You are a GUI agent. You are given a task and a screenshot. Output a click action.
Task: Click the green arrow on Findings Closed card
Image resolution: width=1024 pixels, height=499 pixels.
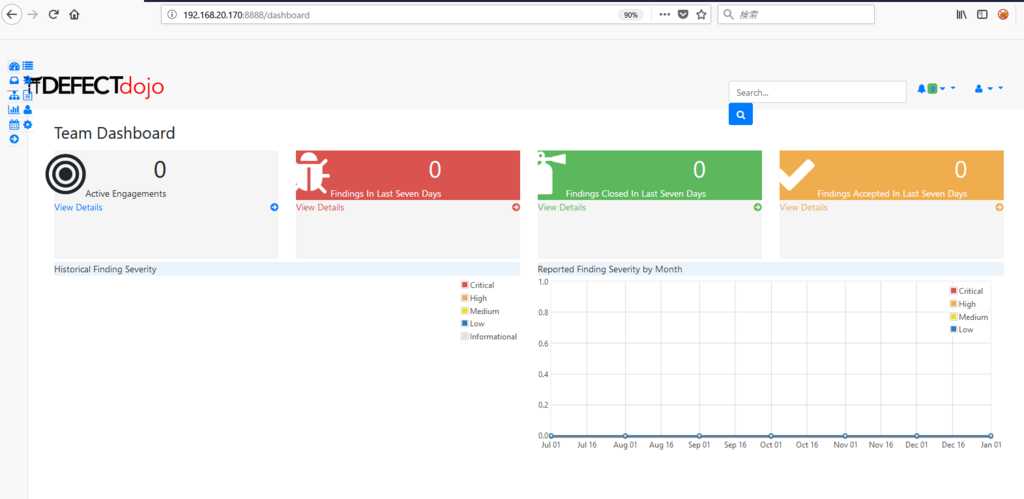(758, 207)
